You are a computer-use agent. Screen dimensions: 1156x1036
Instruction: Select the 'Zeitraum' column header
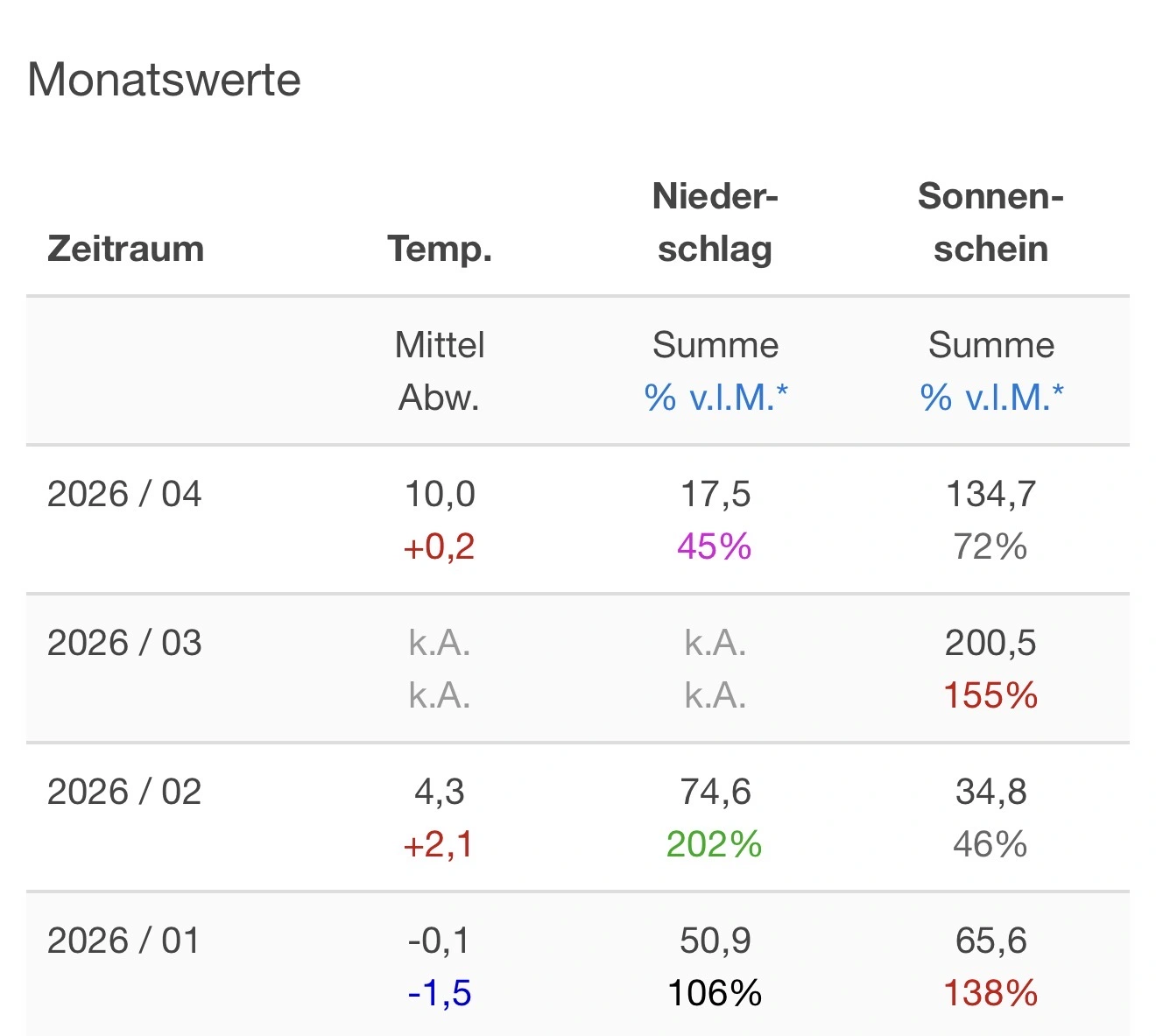pos(125,249)
